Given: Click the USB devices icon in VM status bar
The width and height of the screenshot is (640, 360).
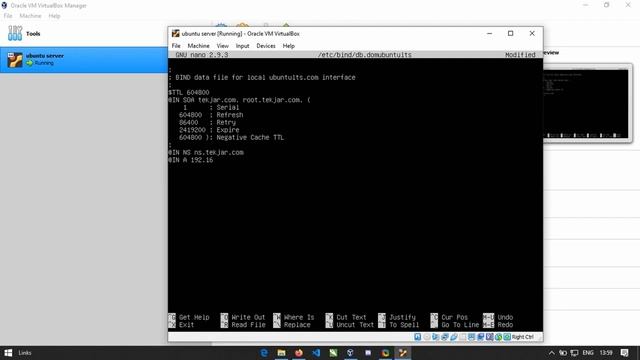Looking at the screenshot, I should coord(454,337).
